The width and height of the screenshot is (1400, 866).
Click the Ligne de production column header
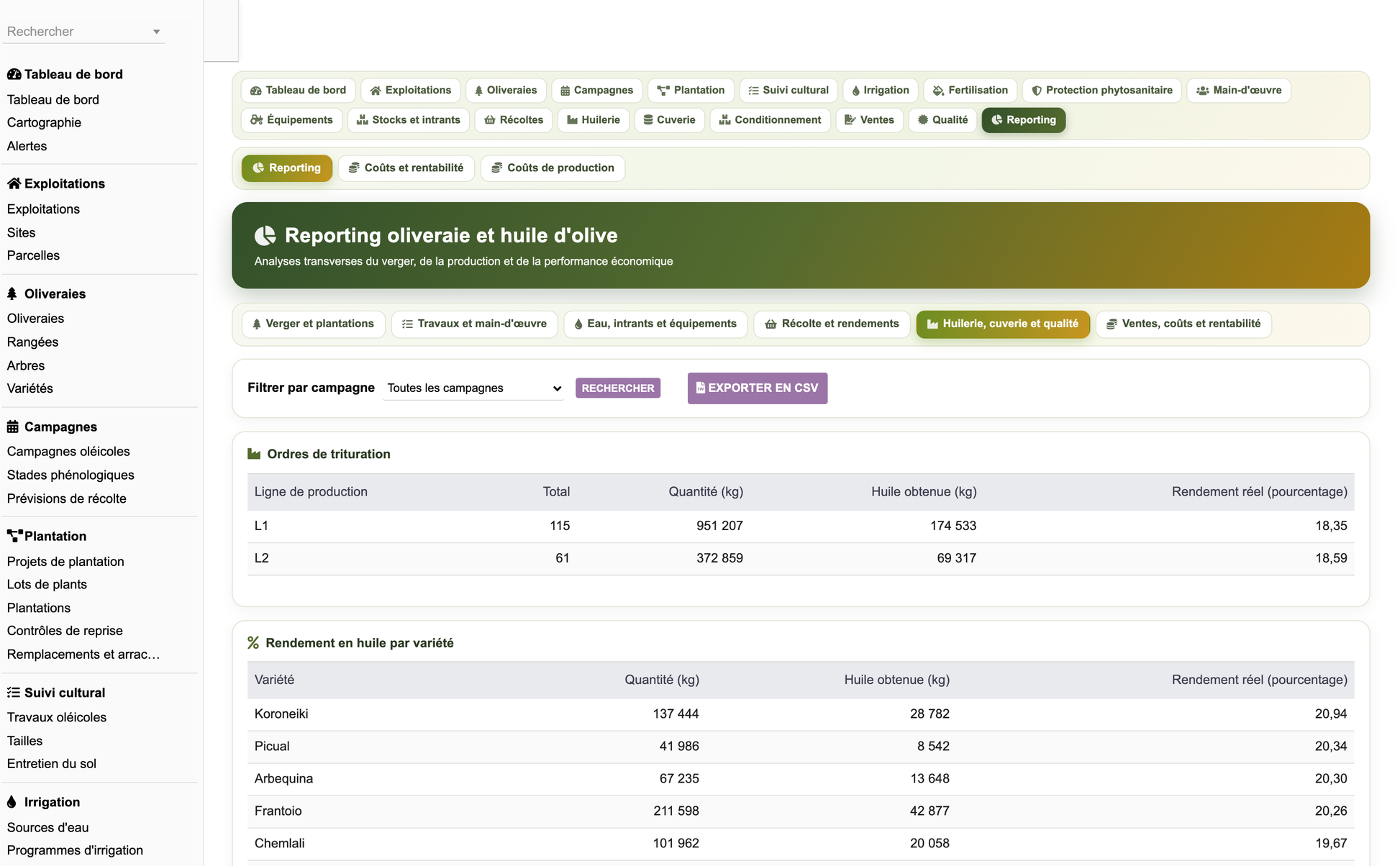click(x=311, y=492)
